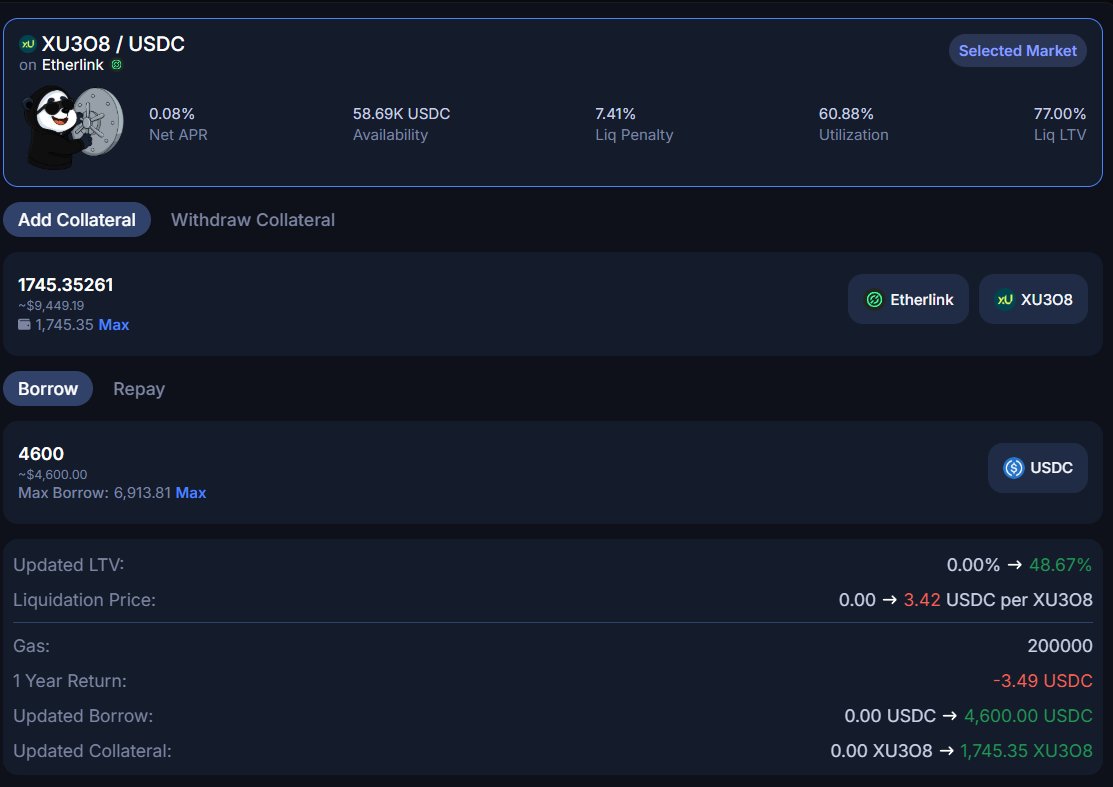Switch to Withdraw Collateral tab
This screenshot has height=787, width=1113.
[253, 220]
